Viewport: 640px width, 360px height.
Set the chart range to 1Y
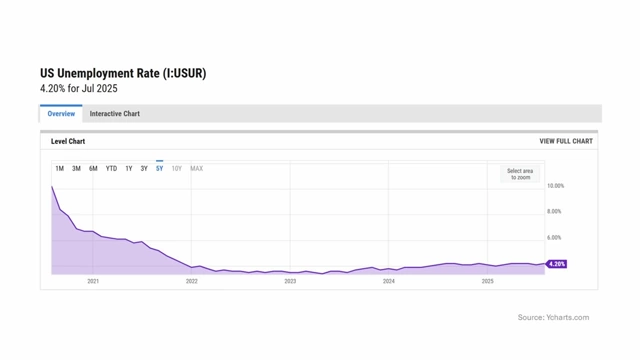coord(129,169)
